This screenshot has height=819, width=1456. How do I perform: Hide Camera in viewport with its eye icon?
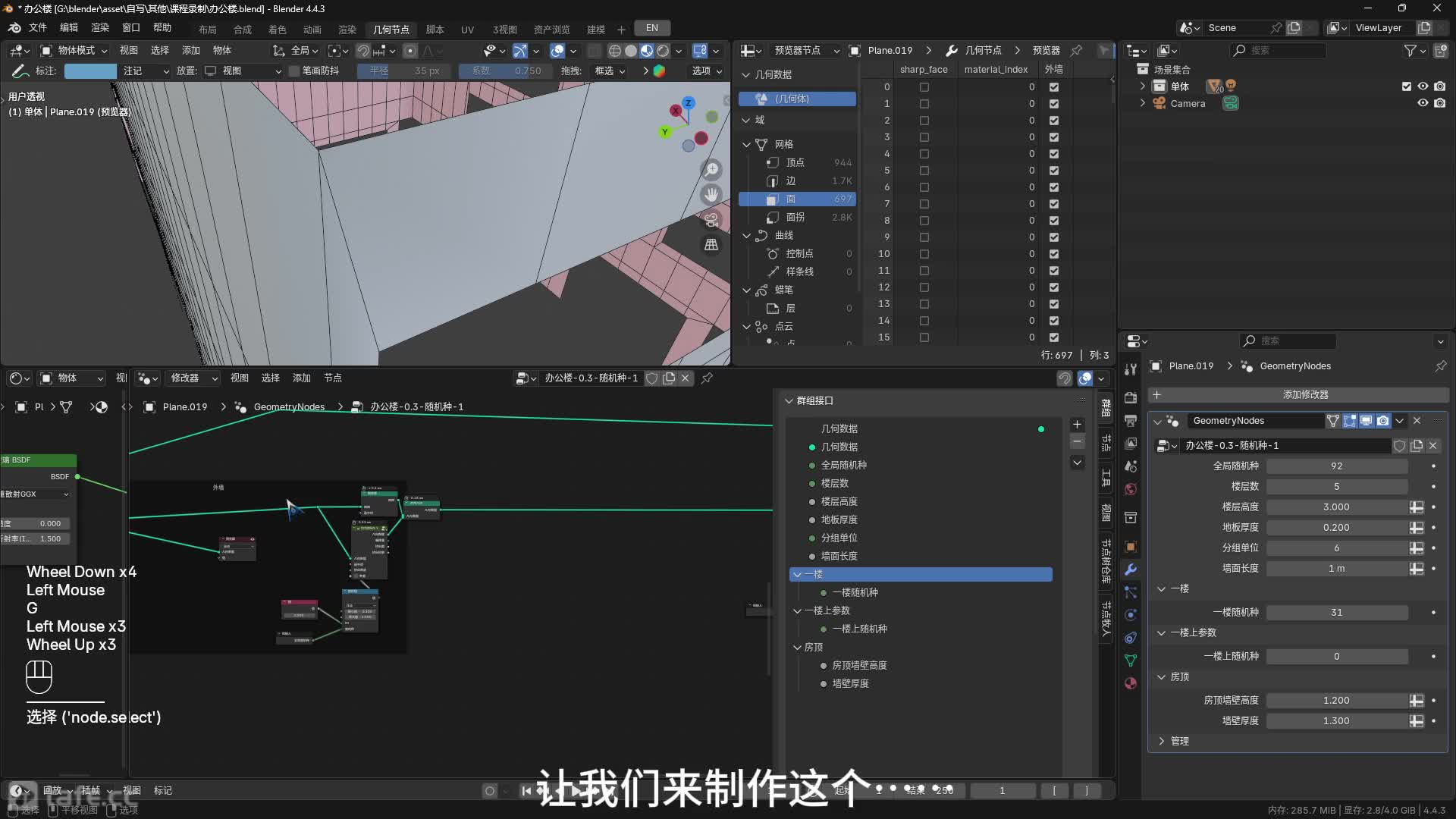pos(1423,103)
